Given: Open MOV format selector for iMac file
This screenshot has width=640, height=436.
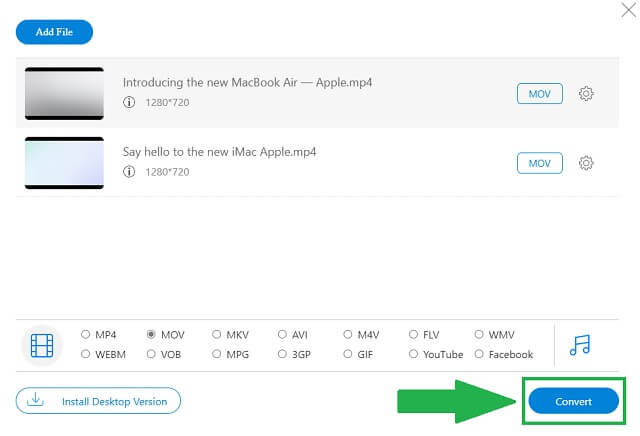Looking at the screenshot, I should [540, 163].
